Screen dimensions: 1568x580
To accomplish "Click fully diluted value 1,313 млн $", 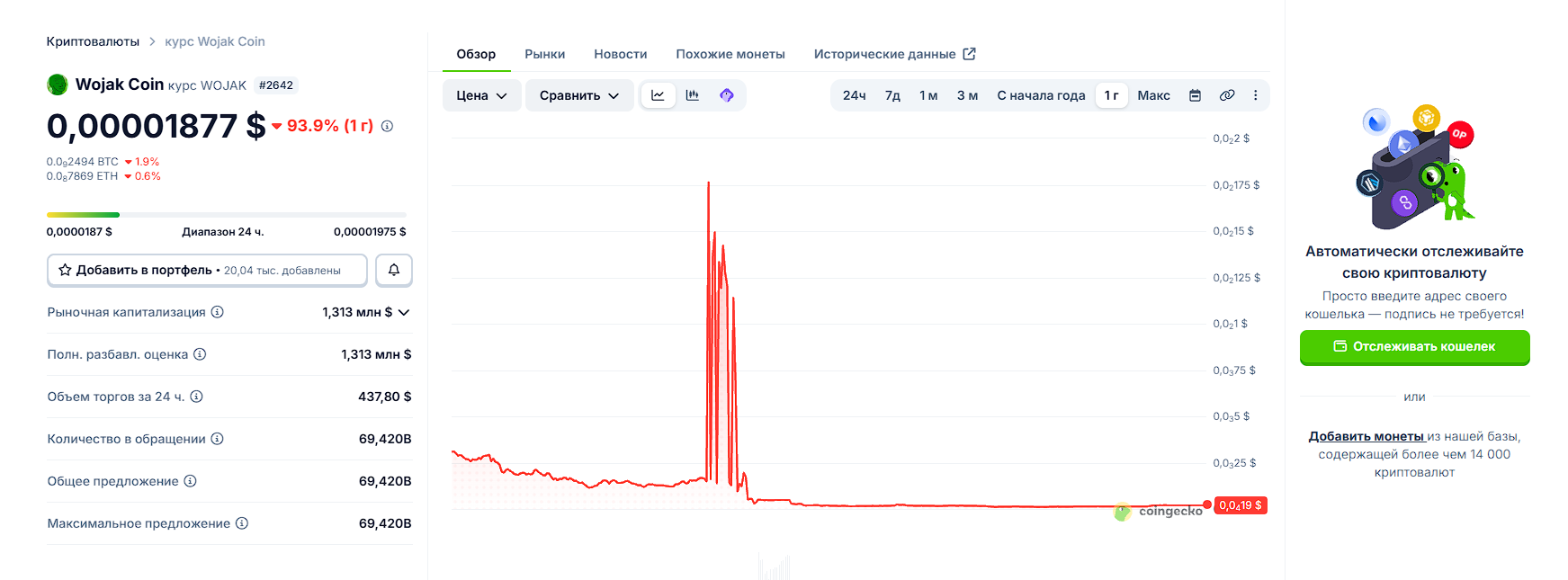I will [x=376, y=354].
